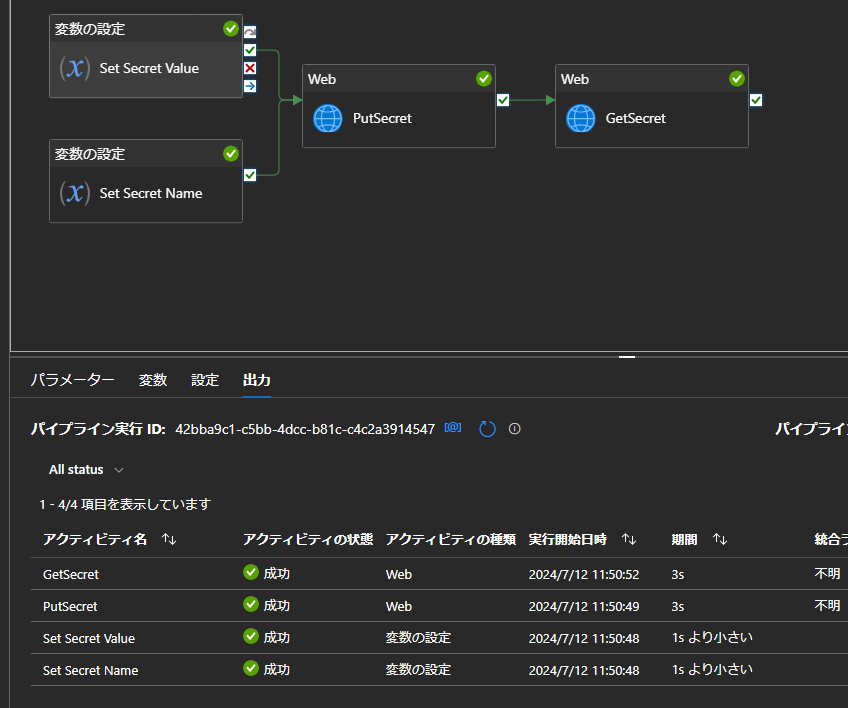Click start time 2024/7/12 11:50:49
The height and width of the screenshot is (708, 848).
pos(584,606)
